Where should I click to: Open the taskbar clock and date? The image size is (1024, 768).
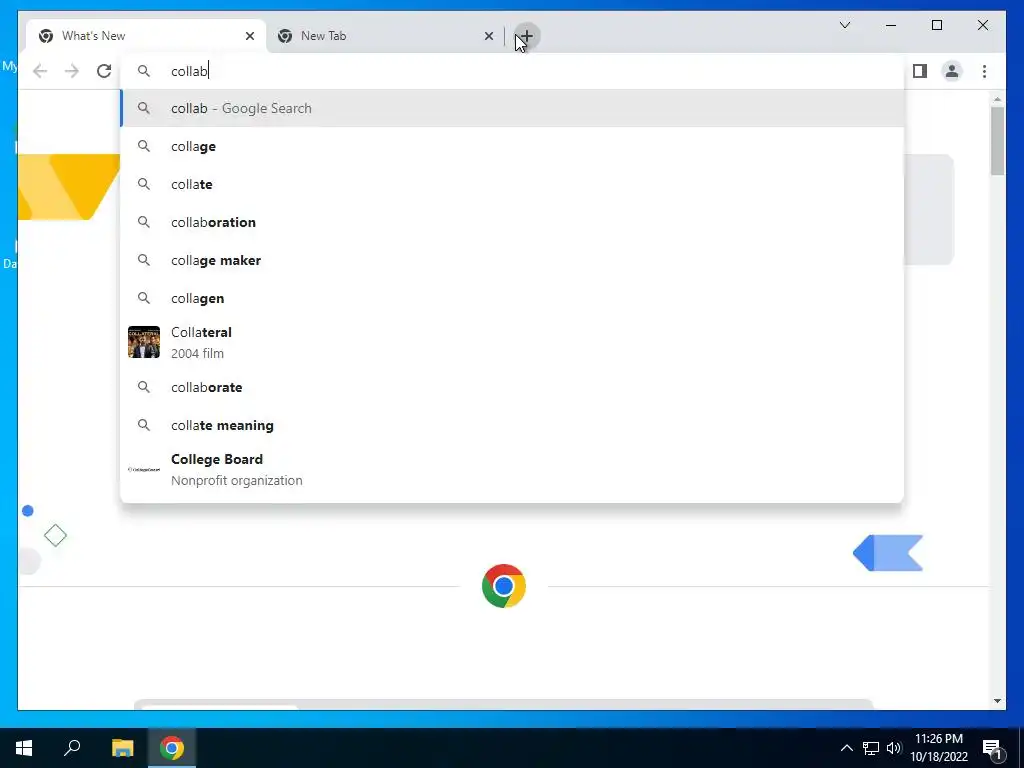[939, 748]
